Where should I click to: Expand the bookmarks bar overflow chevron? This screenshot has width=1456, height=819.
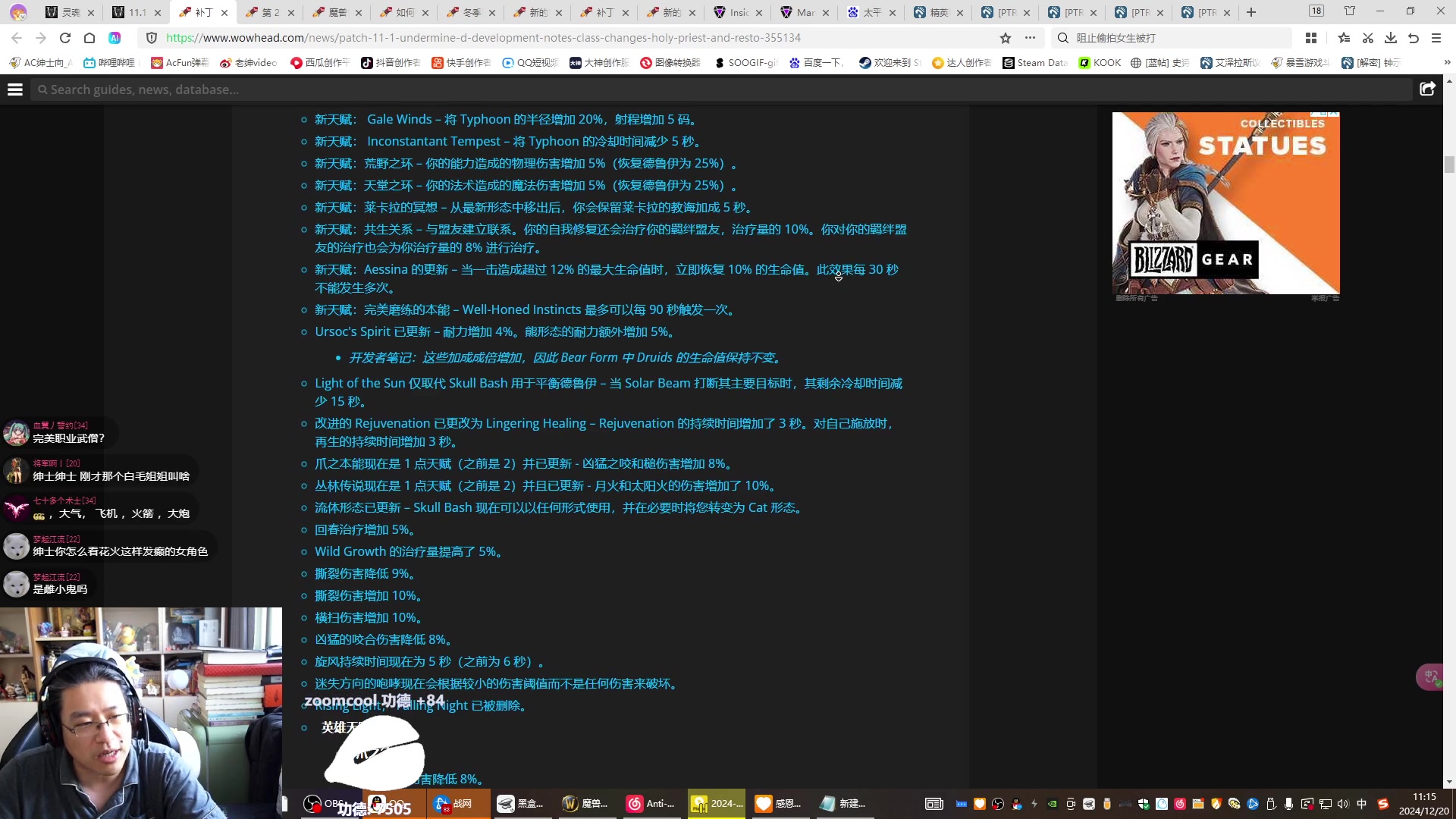pos(1447,63)
